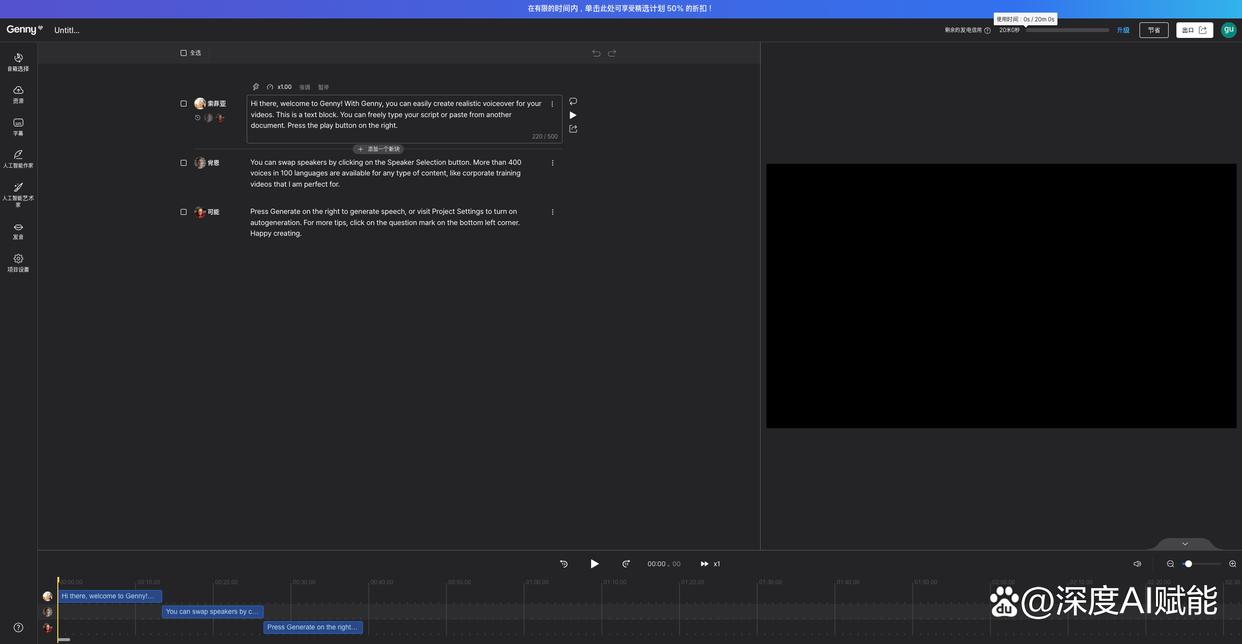Click the top promotion banner for 50% discount
This screenshot has height=644, width=1242.
[x=621, y=8]
